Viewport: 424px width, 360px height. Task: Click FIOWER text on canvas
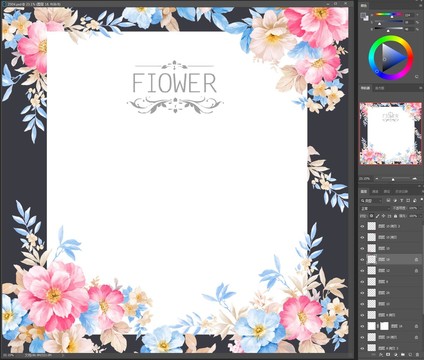click(174, 83)
